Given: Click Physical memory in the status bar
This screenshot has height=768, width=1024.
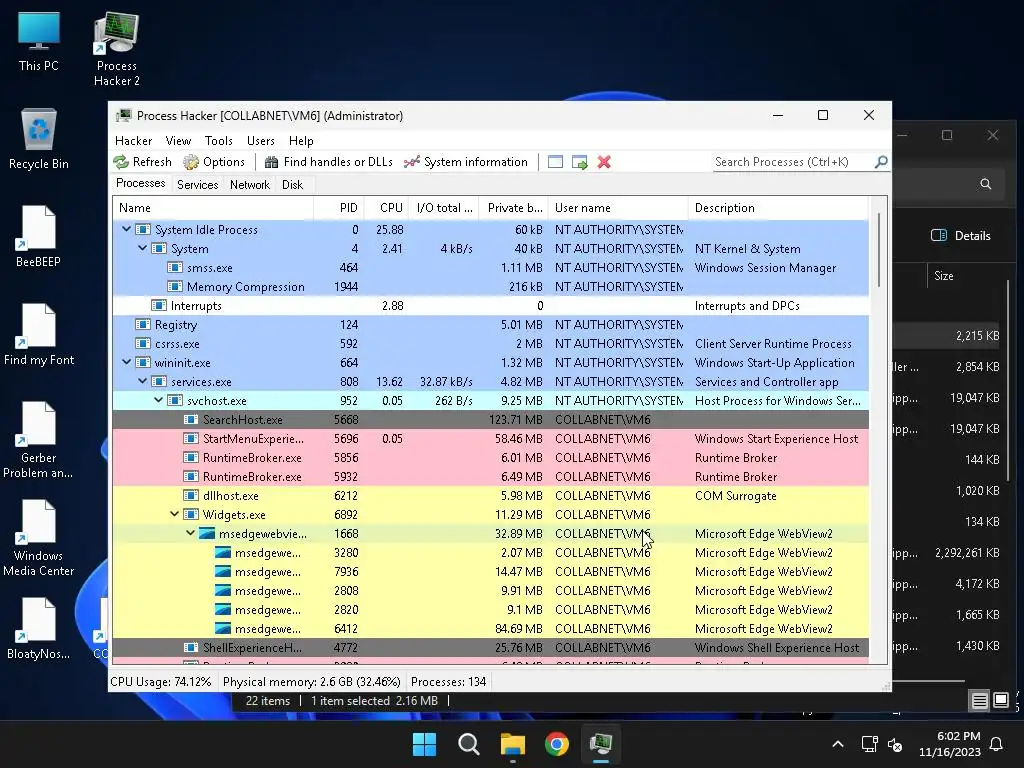Looking at the screenshot, I should pos(312,682).
